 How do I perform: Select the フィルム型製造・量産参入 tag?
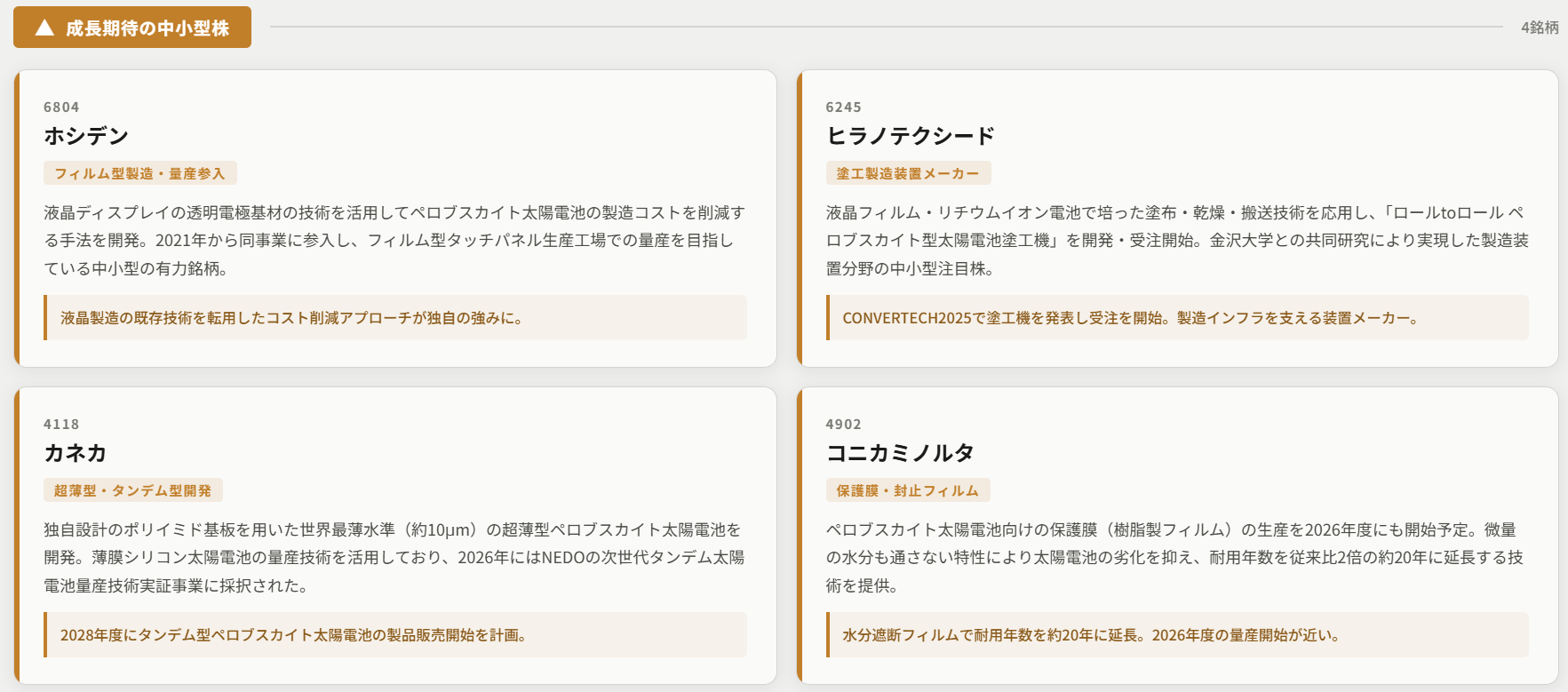pos(140,173)
